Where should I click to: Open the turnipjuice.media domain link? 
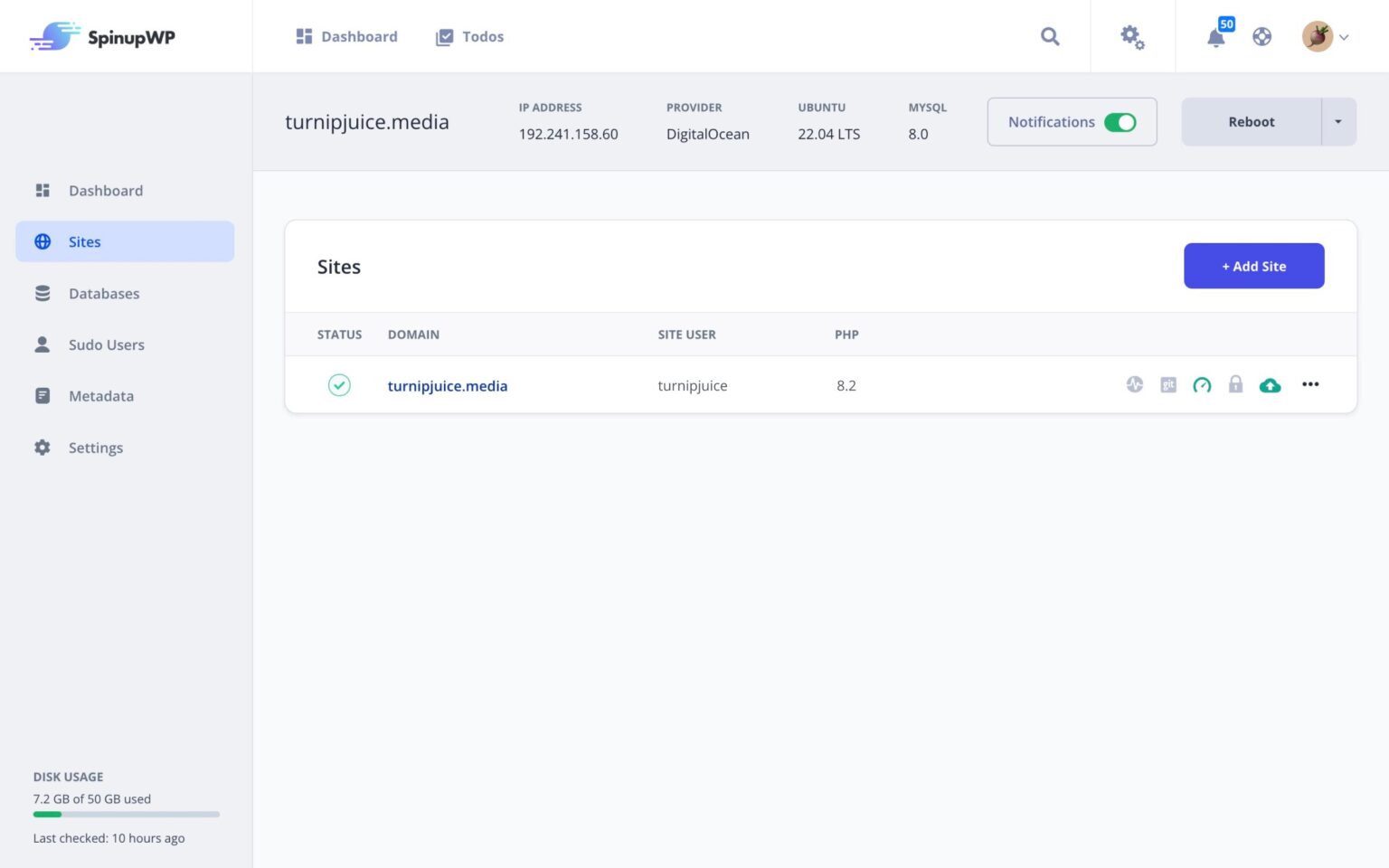click(447, 385)
